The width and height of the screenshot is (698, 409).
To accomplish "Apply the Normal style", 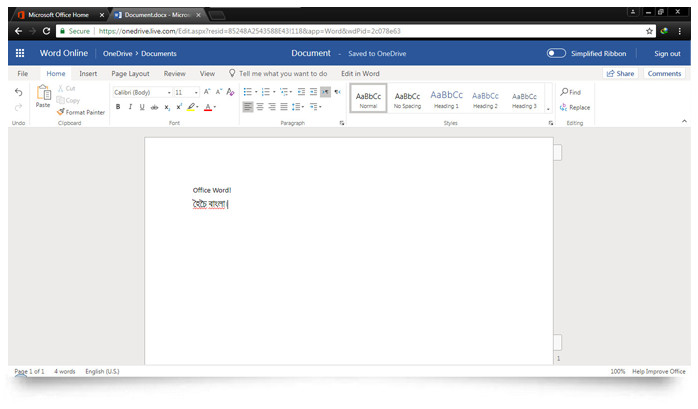I will point(368,98).
